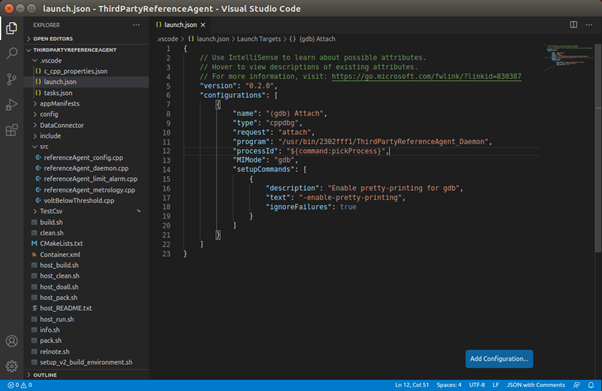Open Container.xml file
The image size is (602, 391).
coord(86,255)
